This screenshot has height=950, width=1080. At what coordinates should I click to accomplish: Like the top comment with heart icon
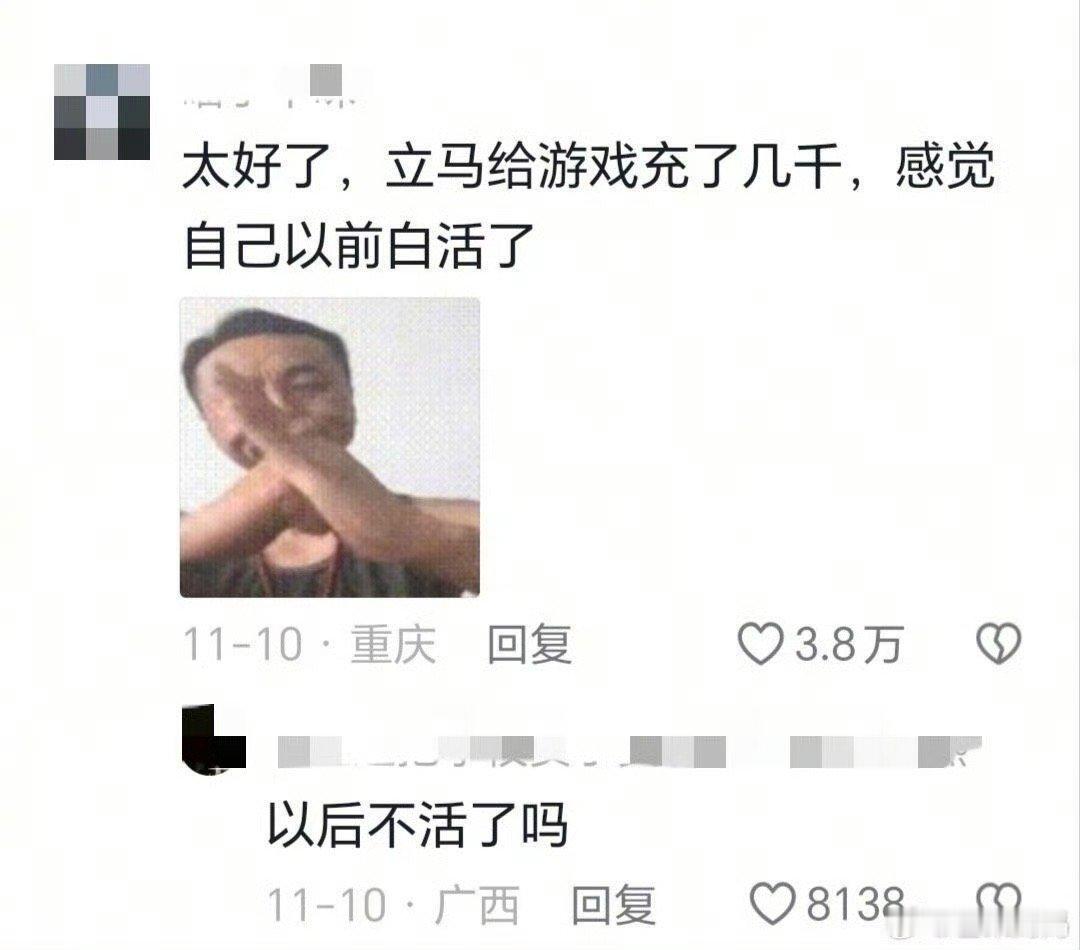click(x=760, y=643)
